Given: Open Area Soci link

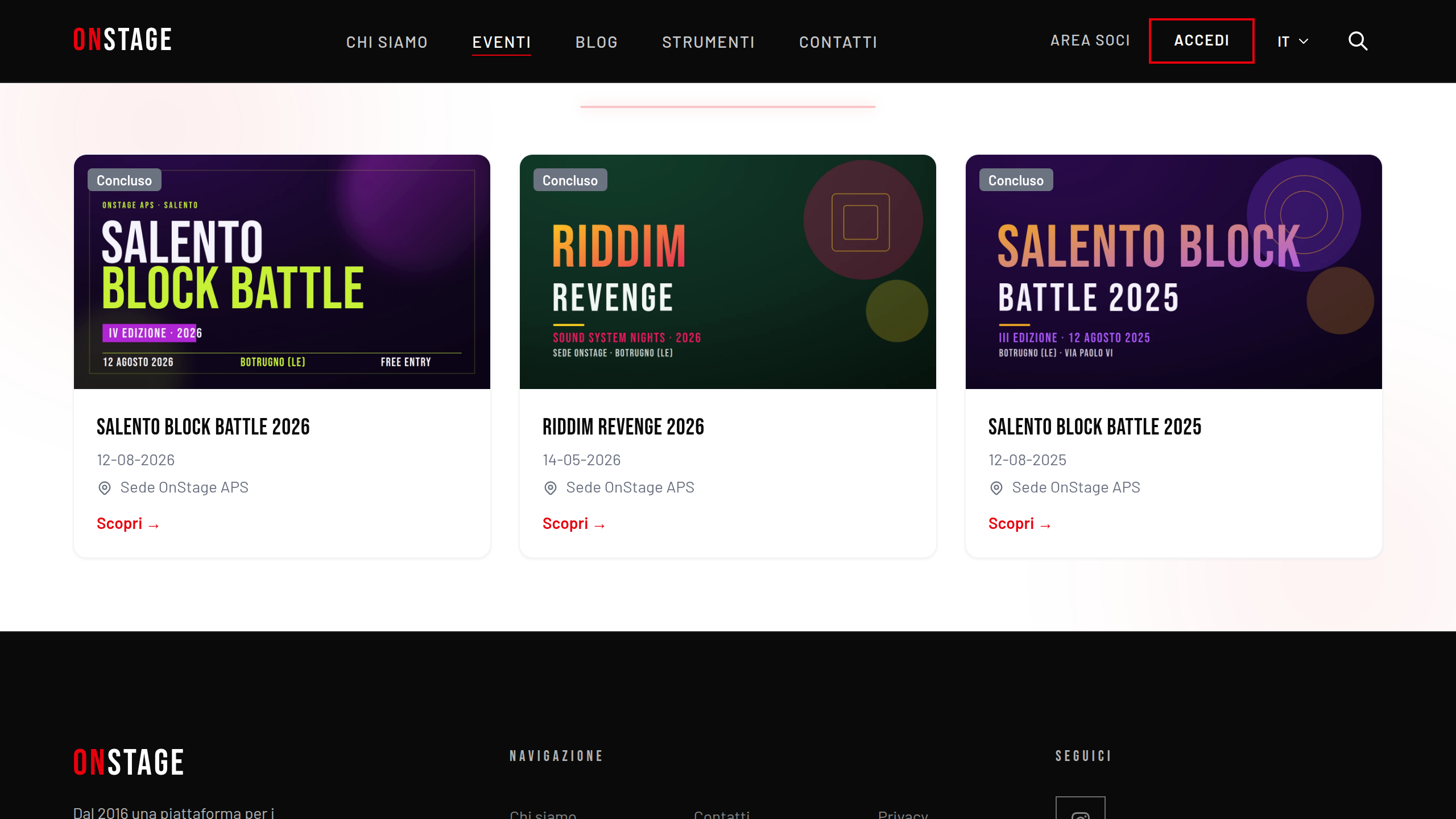Looking at the screenshot, I should click(x=1090, y=40).
